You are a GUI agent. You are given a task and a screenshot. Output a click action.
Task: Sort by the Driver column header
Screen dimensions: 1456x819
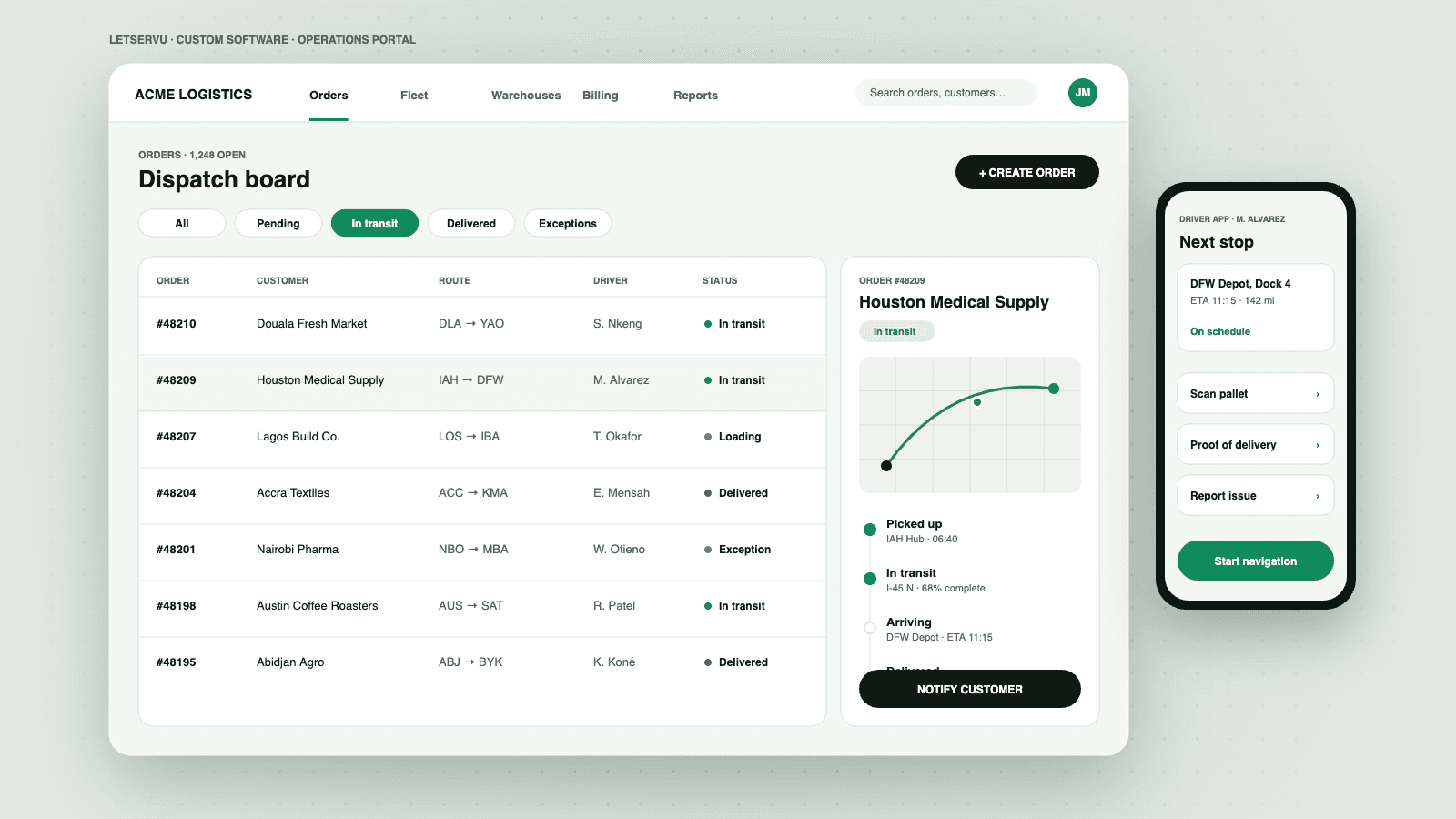(611, 281)
